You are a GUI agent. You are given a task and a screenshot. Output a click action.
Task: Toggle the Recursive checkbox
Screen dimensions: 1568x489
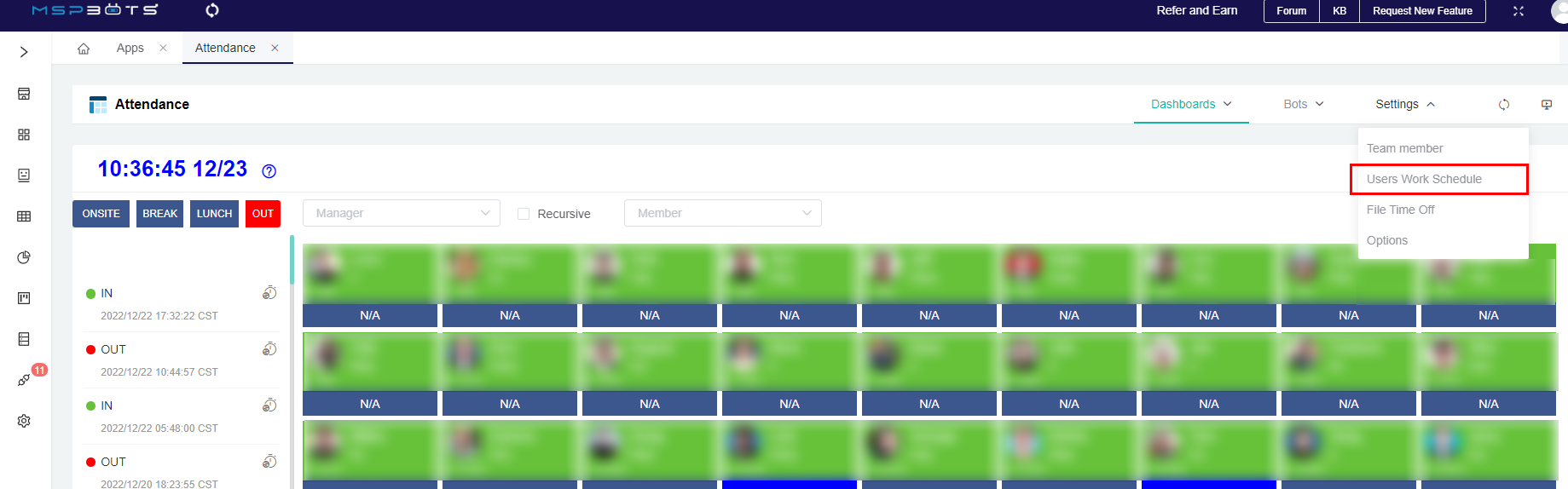524,214
